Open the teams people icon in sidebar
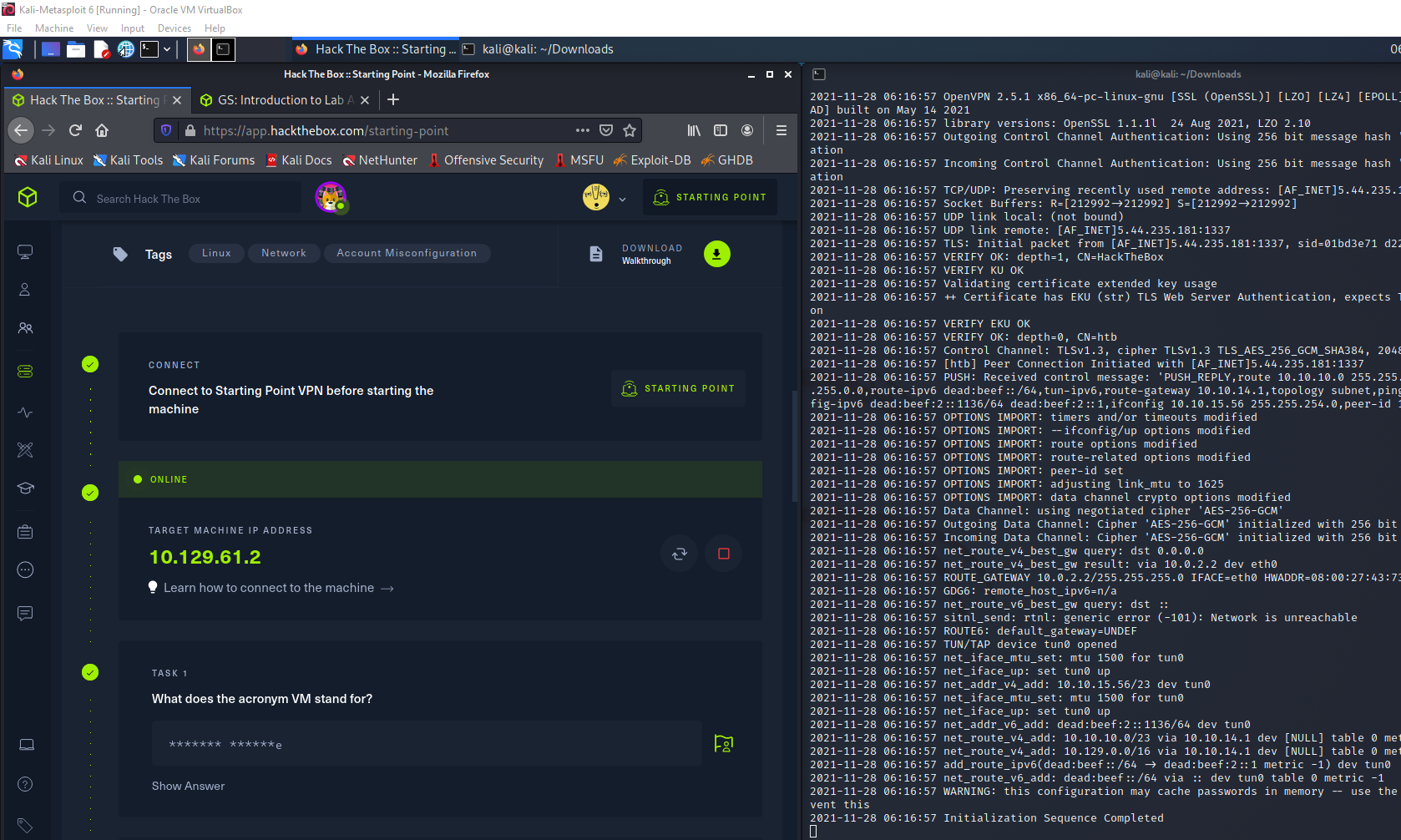 (25, 328)
